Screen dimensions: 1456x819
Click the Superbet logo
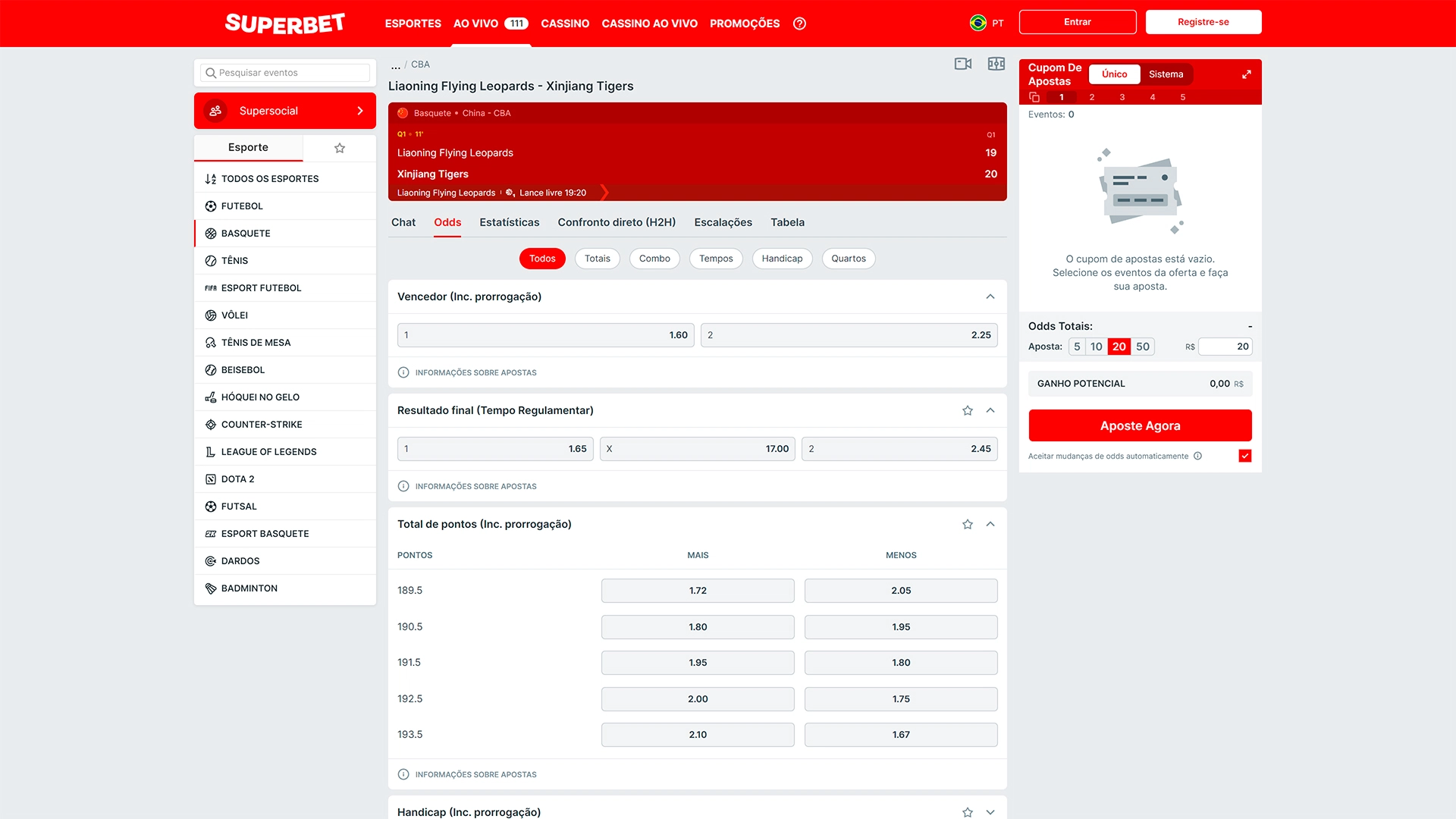[284, 24]
